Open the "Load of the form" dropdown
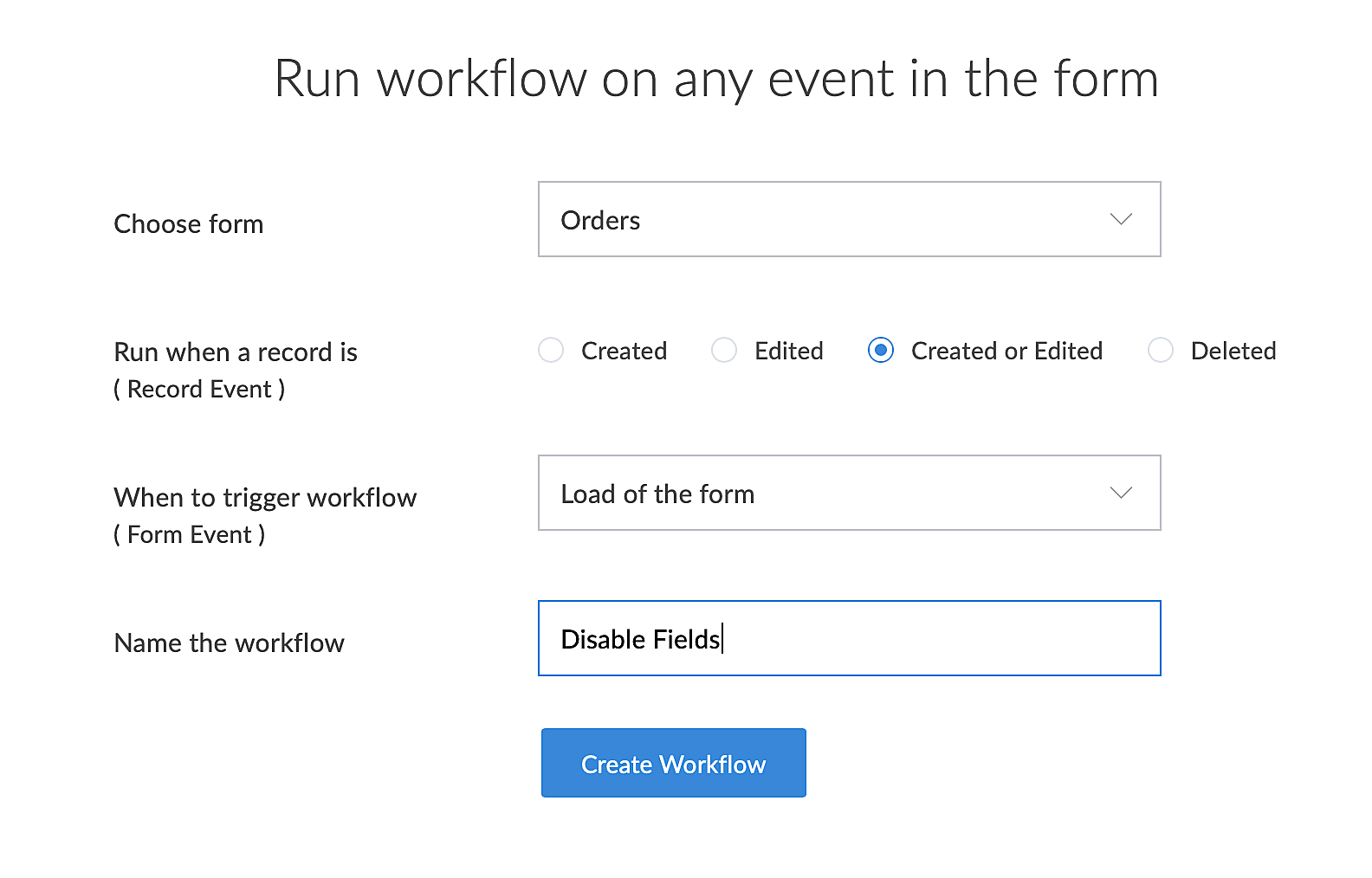 click(832, 494)
